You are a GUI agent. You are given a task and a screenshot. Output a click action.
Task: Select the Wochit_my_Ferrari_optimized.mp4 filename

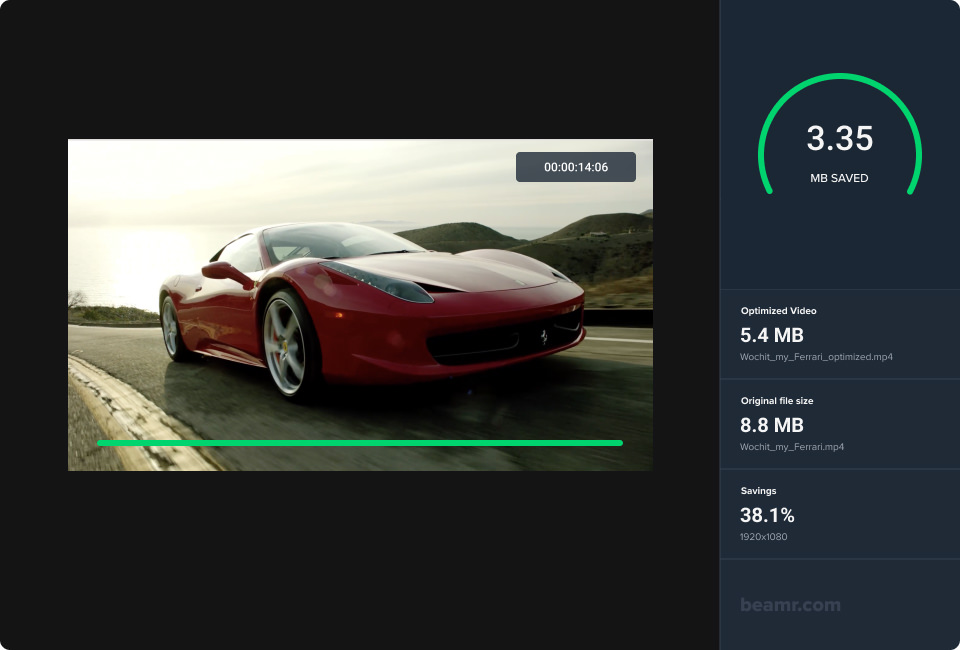point(816,357)
